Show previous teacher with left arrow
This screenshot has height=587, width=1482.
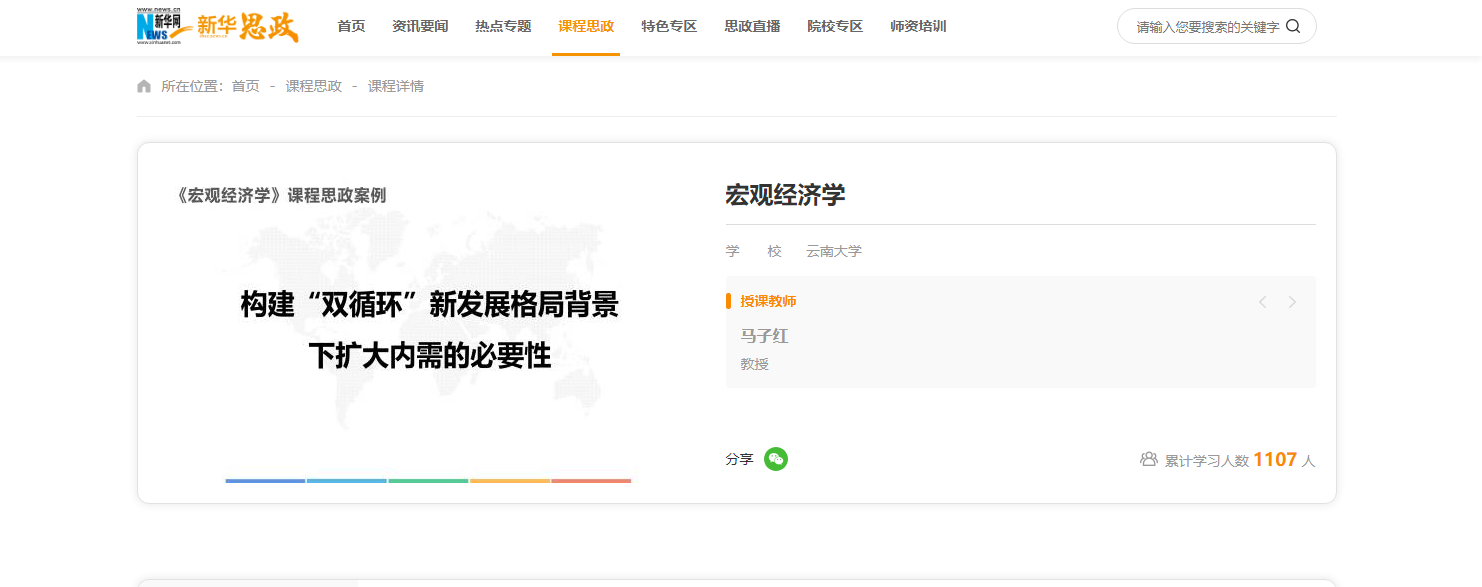(x=1262, y=302)
